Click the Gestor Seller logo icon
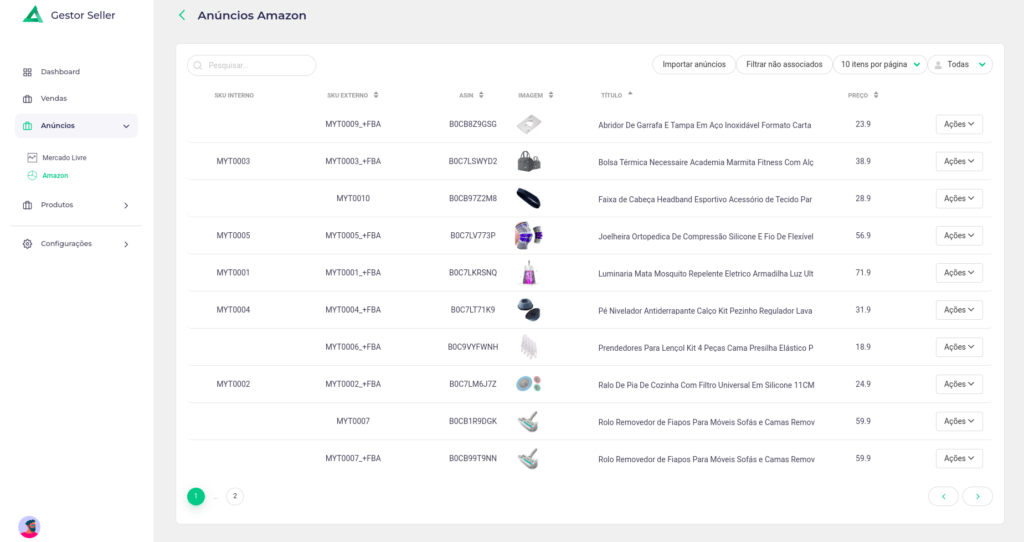Viewport: 1024px width, 542px height. click(33, 15)
